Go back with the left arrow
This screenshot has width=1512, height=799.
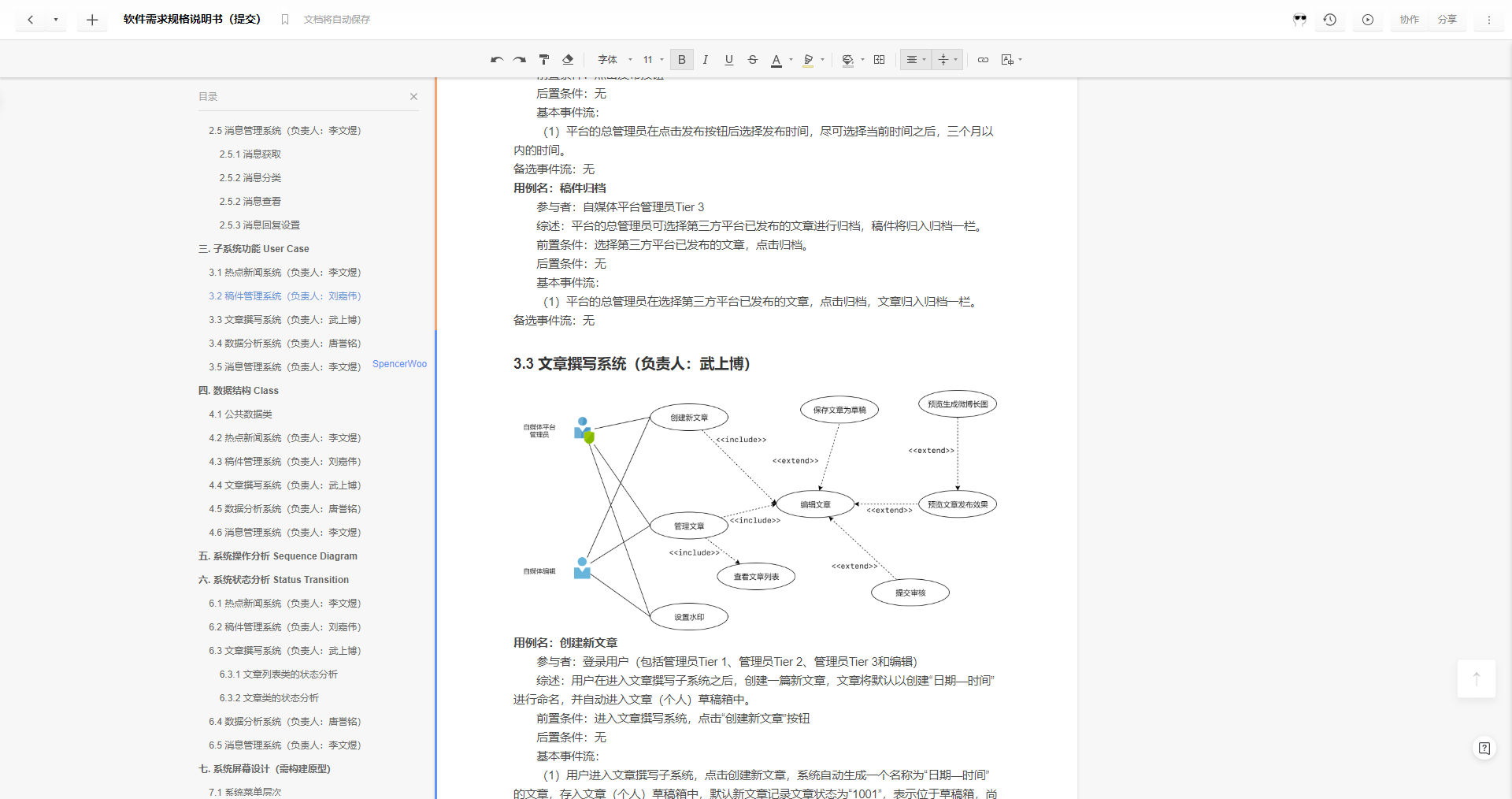coord(31,20)
